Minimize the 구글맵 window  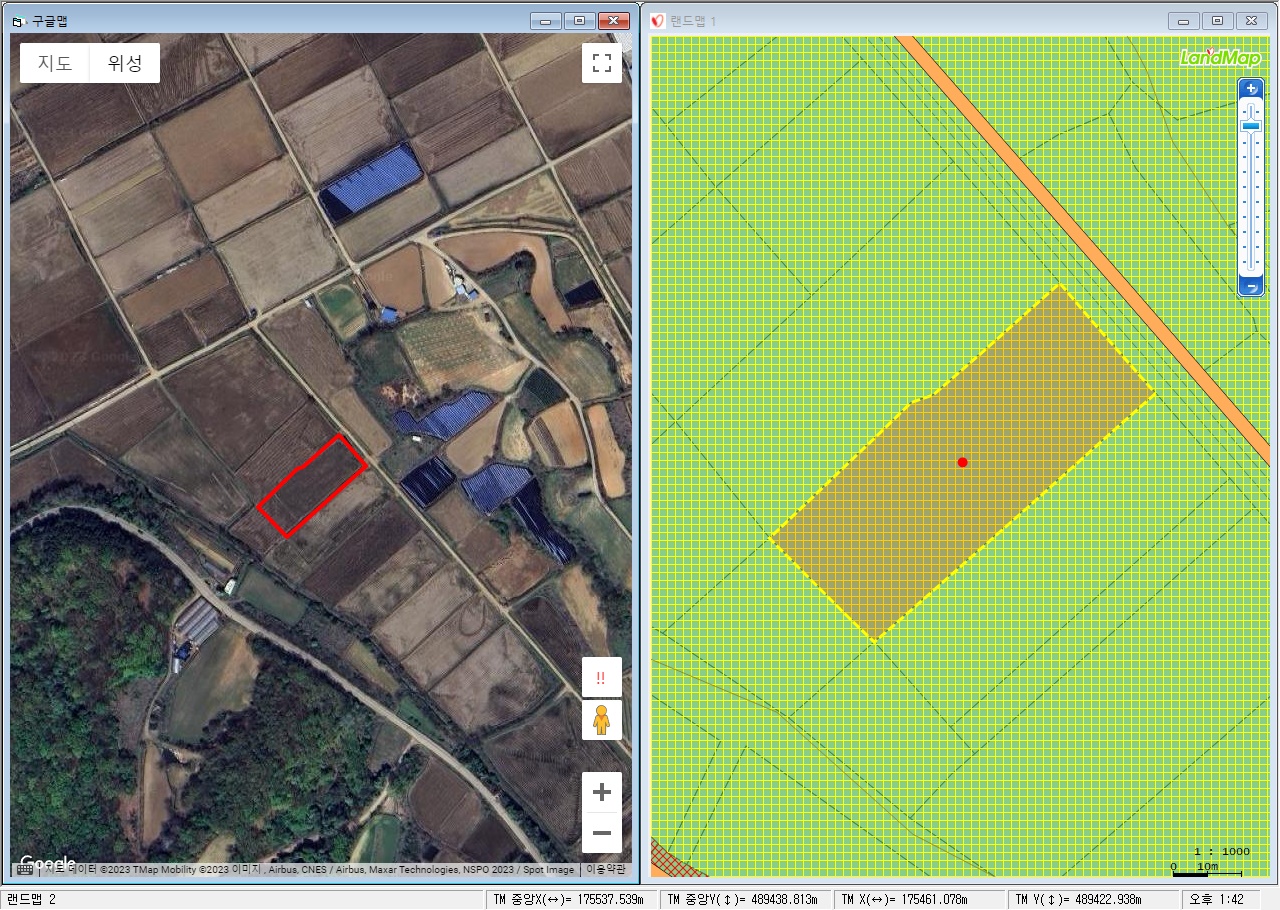[546, 20]
